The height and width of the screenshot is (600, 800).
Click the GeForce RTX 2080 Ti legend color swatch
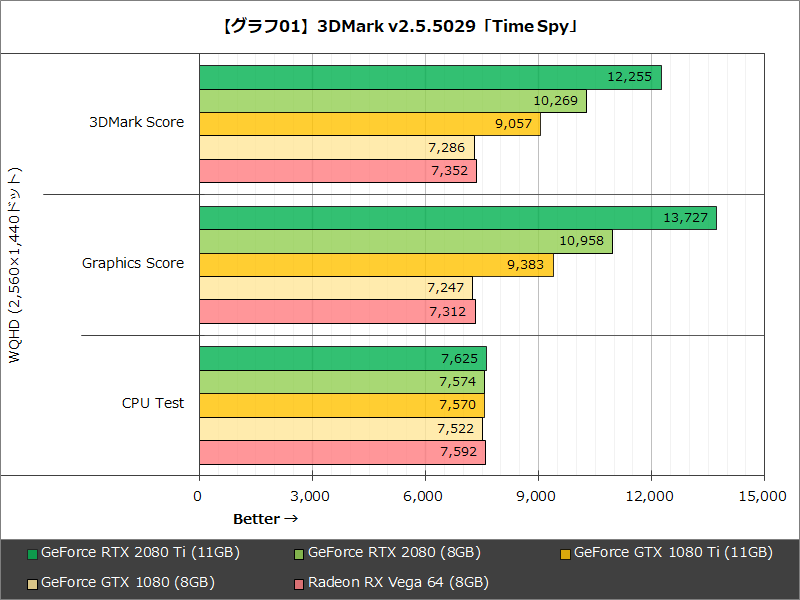point(34,552)
